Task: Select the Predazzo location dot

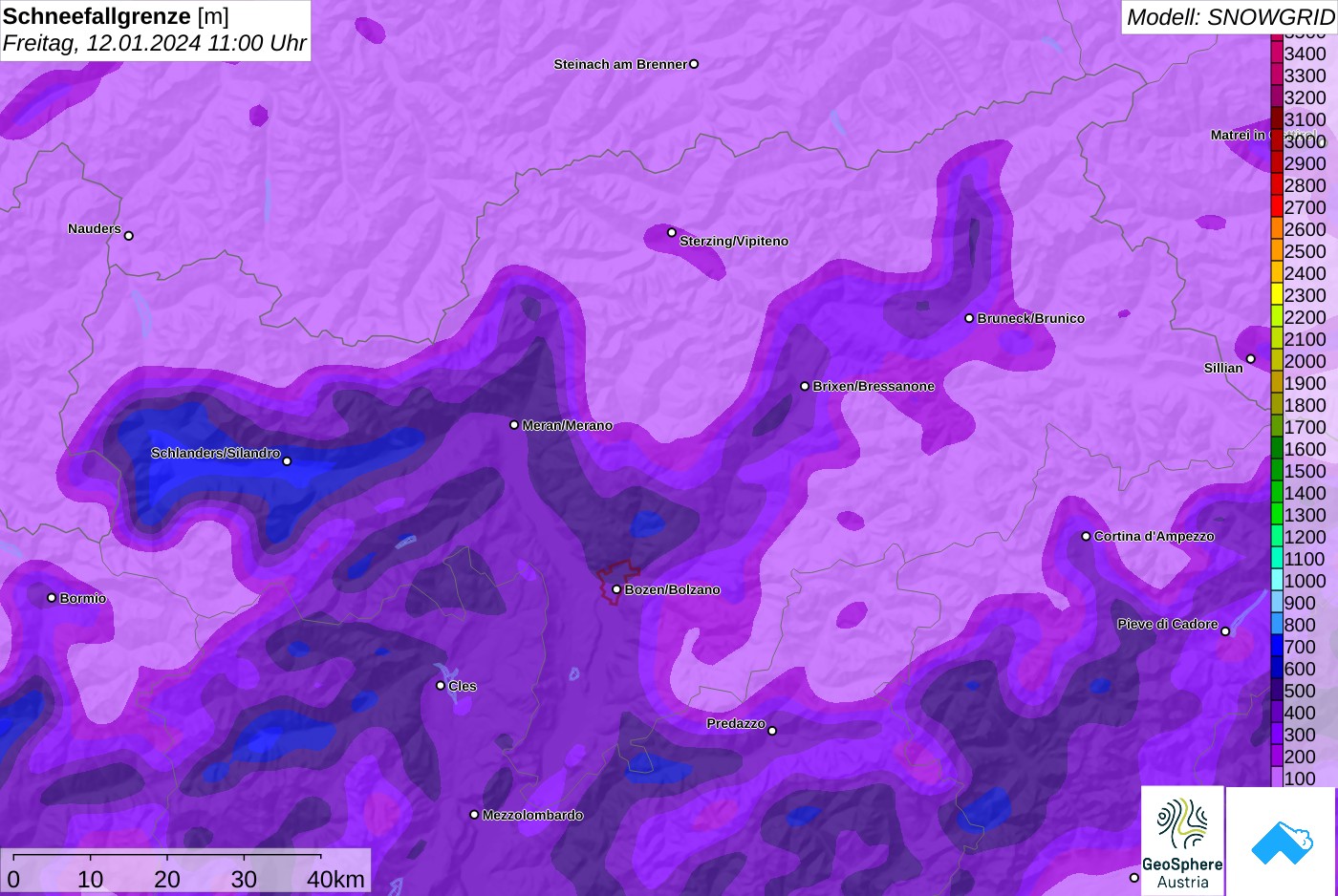Action: pos(772,731)
